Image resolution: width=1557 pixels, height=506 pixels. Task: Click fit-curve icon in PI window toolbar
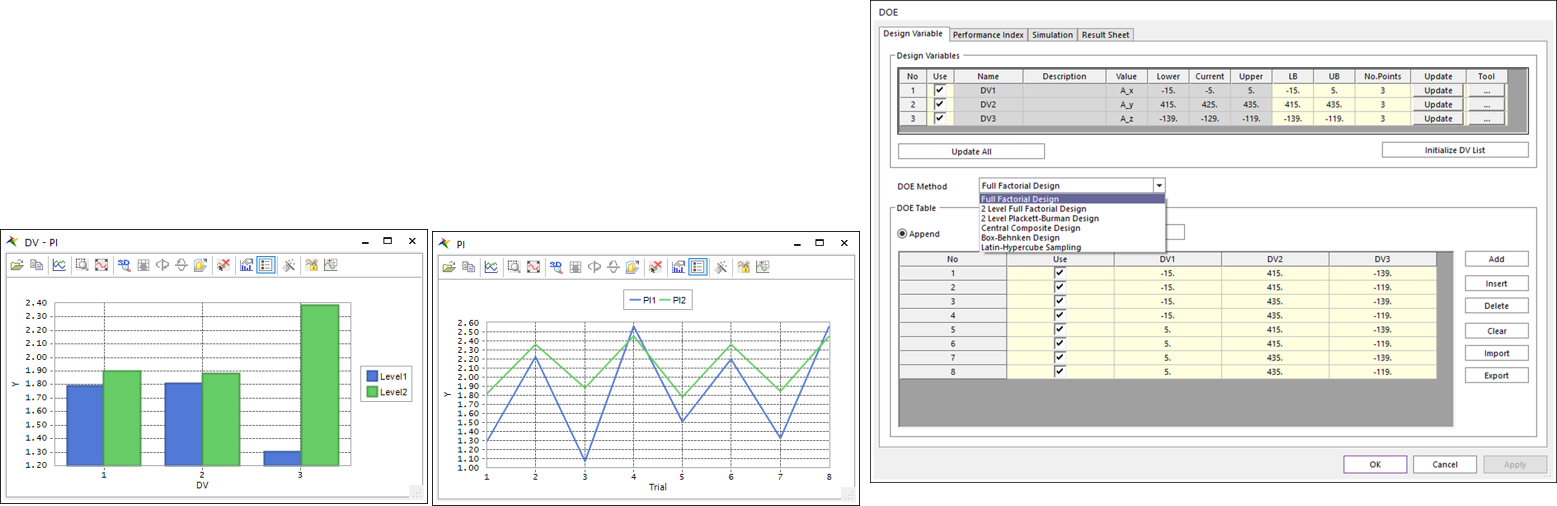pos(534,267)
